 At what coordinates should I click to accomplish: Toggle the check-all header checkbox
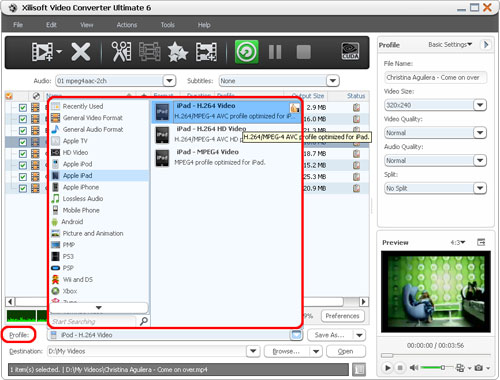tap(9, 96)
